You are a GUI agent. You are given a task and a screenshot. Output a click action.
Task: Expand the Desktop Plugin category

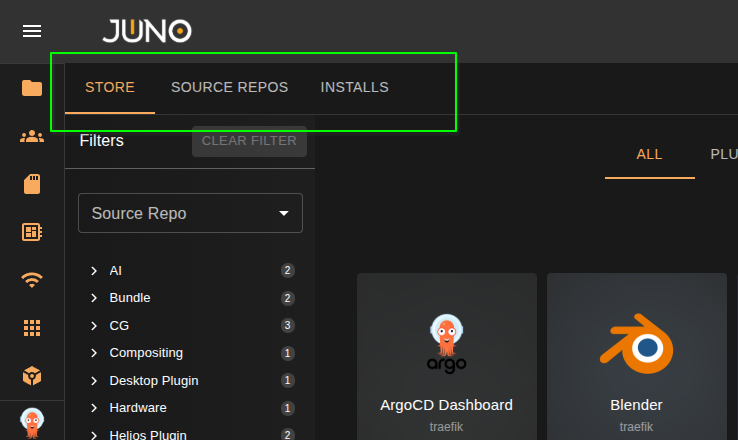pyautogui.click(x=94, y=381)
